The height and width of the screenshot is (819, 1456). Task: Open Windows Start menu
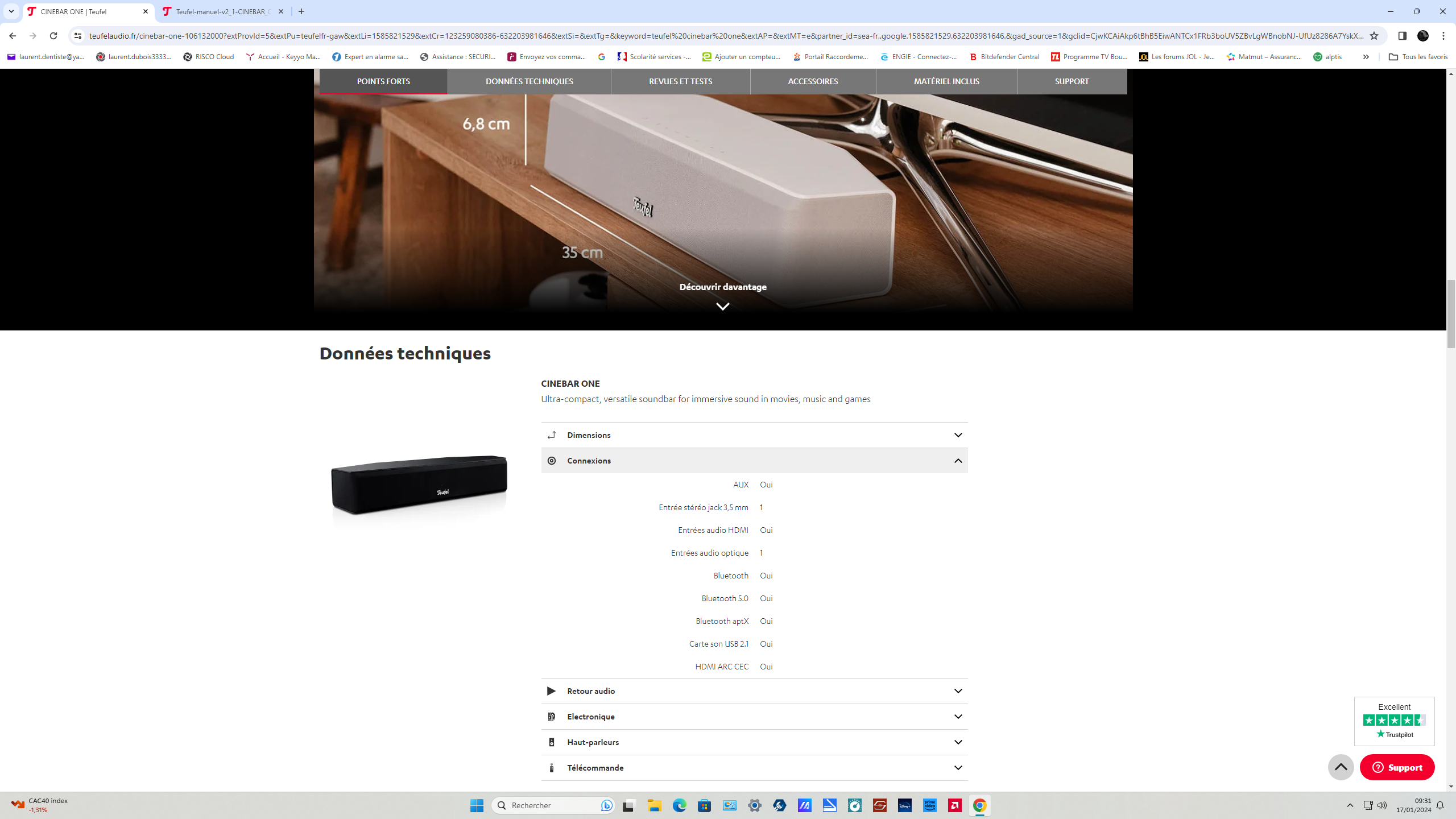click(477, 805)
